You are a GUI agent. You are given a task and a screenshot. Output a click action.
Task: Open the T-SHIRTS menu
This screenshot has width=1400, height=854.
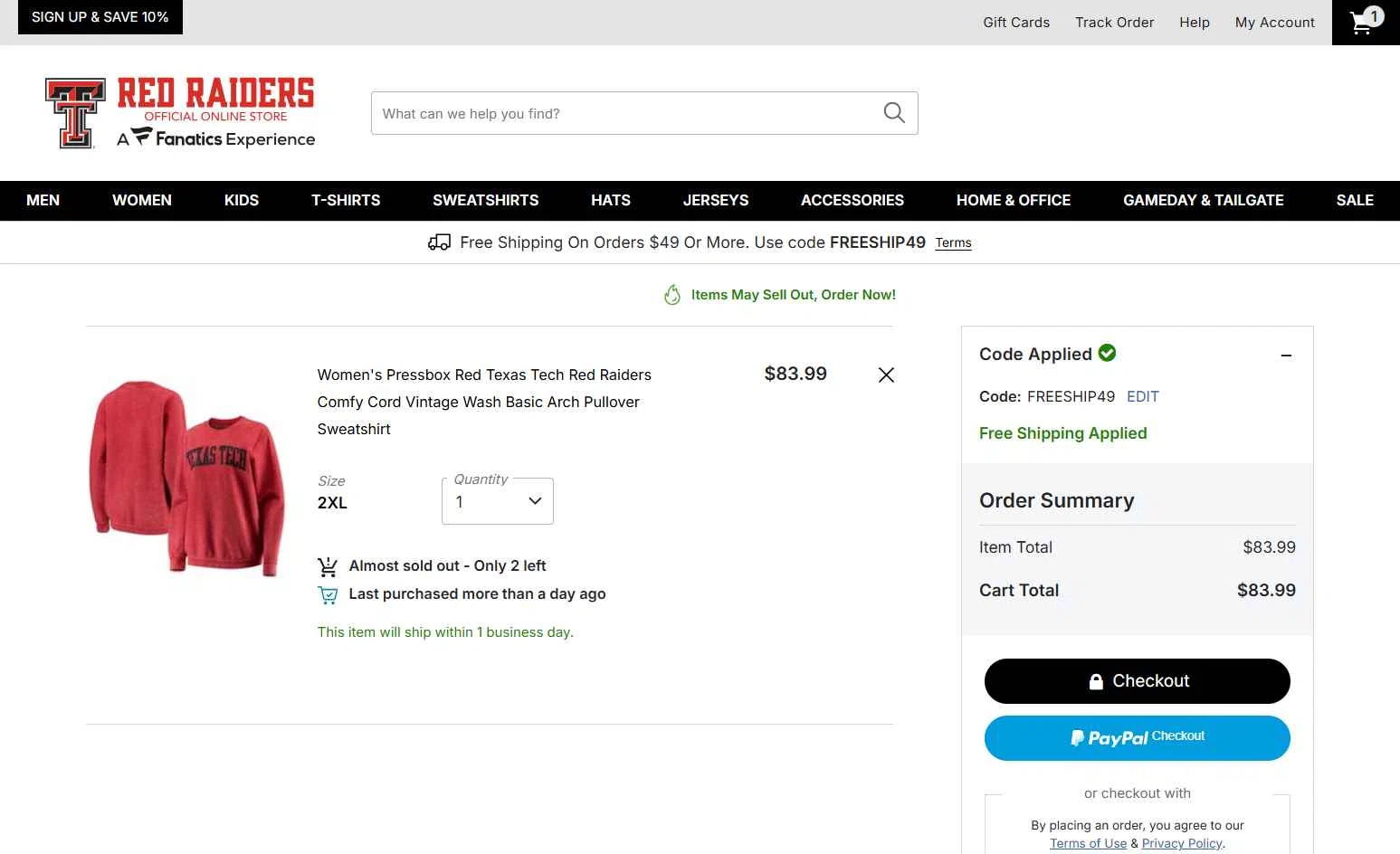coord(346,200)
